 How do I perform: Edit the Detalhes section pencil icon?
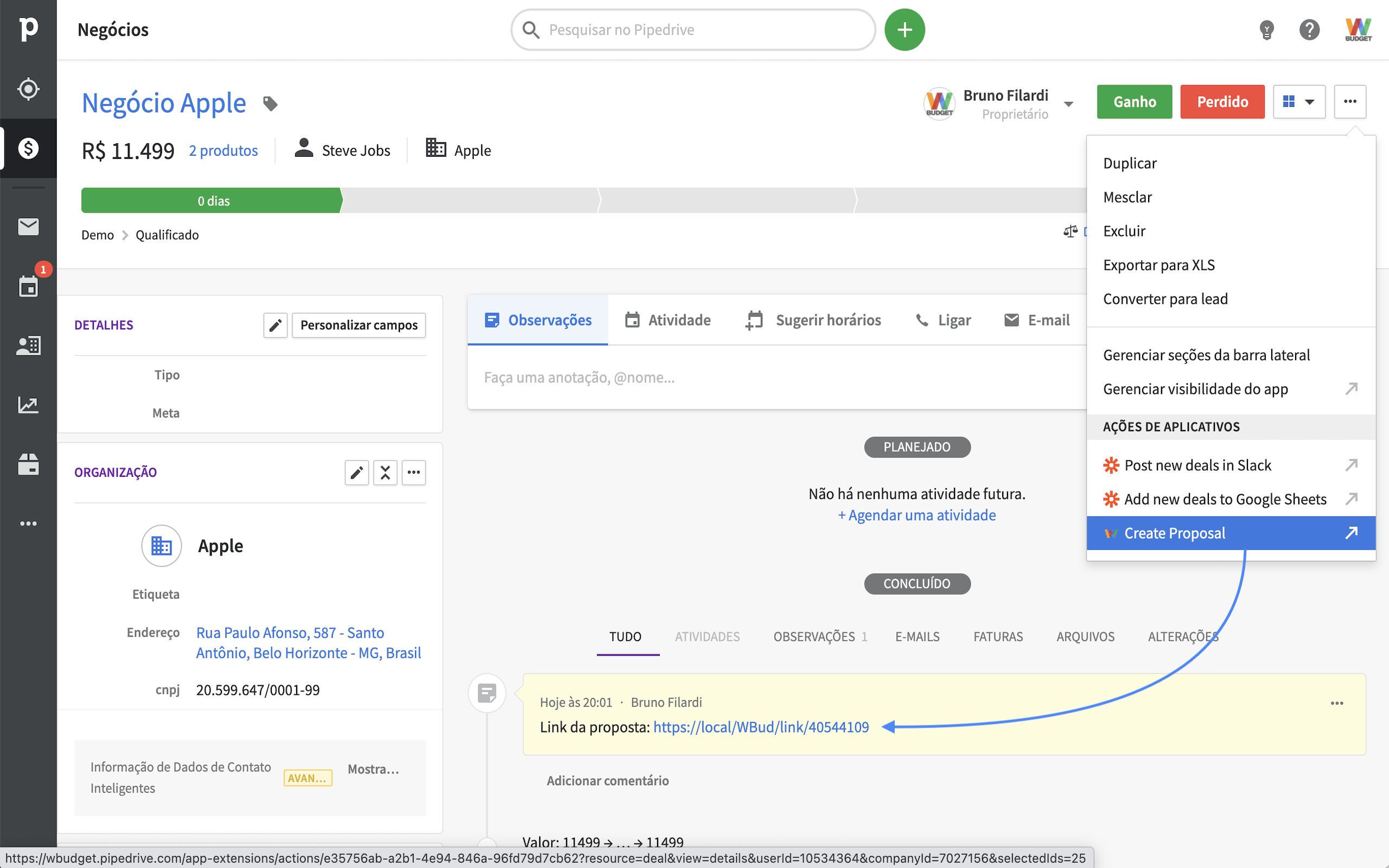pos(276,325)
